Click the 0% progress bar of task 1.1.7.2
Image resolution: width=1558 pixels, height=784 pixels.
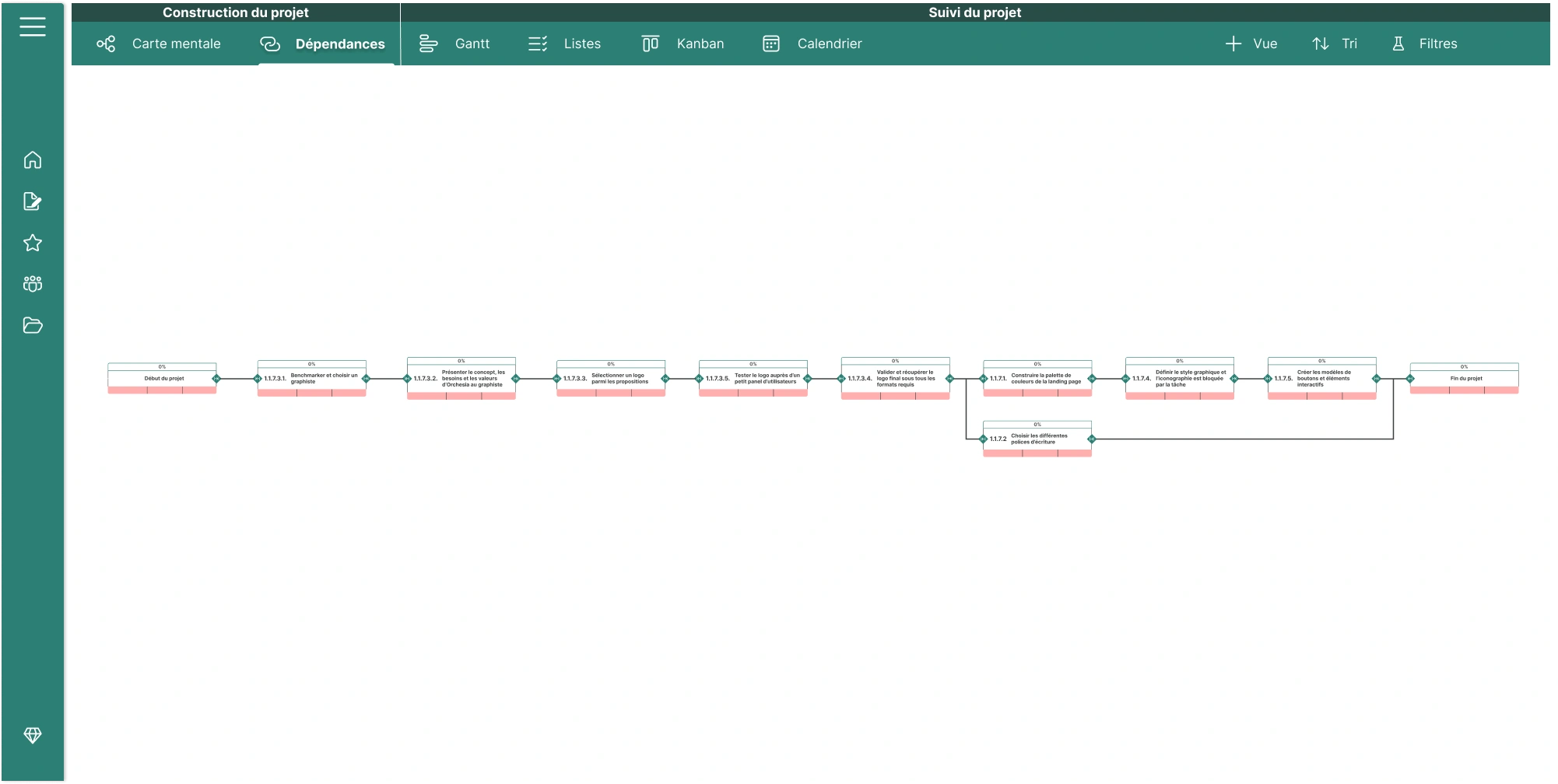(1037, 424)
